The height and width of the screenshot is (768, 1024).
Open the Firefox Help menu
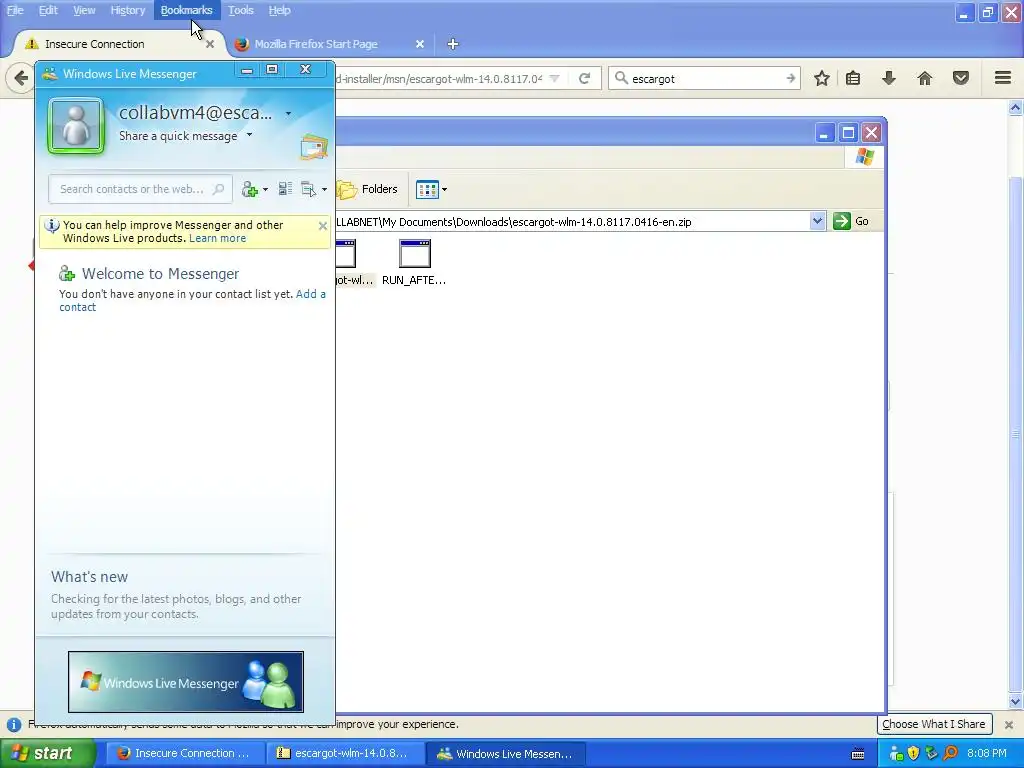click(280, 10)
